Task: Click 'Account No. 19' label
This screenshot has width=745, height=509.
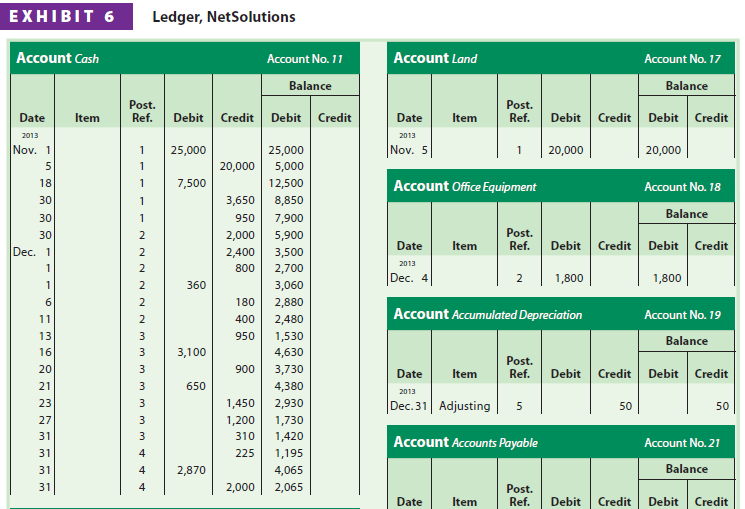Action: 682,315
